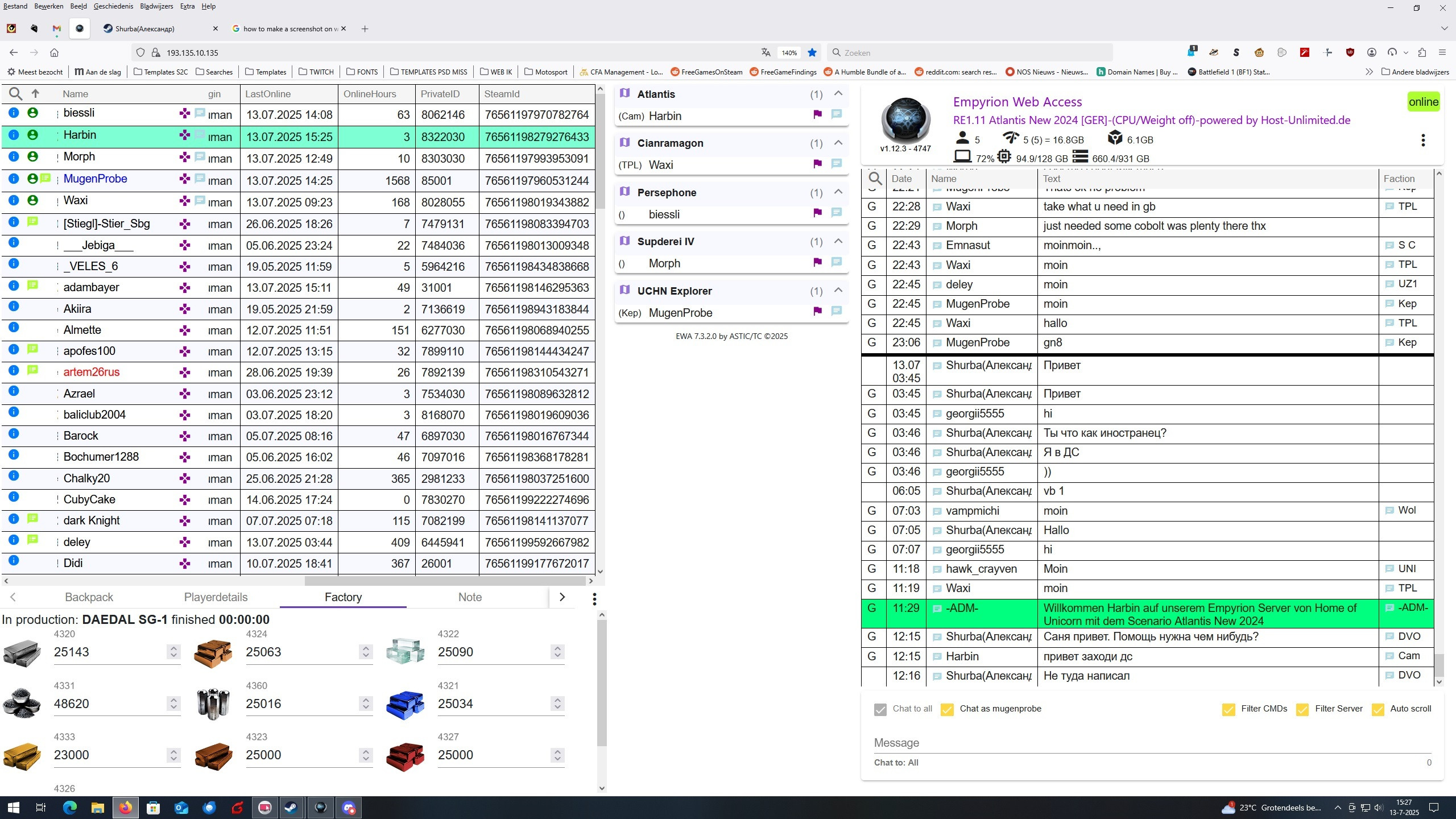1456x819 pixels.
Task: Click the gamepad icon in MugenProbe row
Action: click(x=184, y=179)
